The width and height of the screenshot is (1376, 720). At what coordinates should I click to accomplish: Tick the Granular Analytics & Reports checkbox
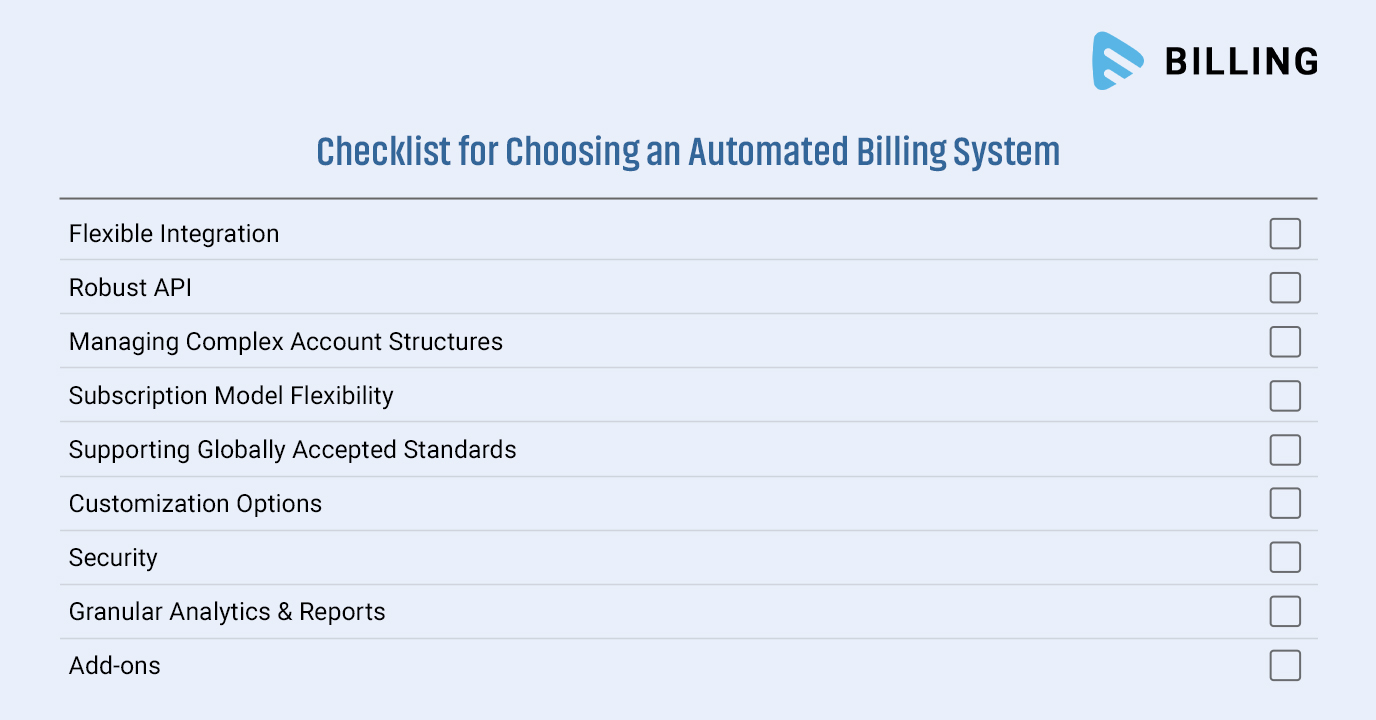coord(1285,611)
